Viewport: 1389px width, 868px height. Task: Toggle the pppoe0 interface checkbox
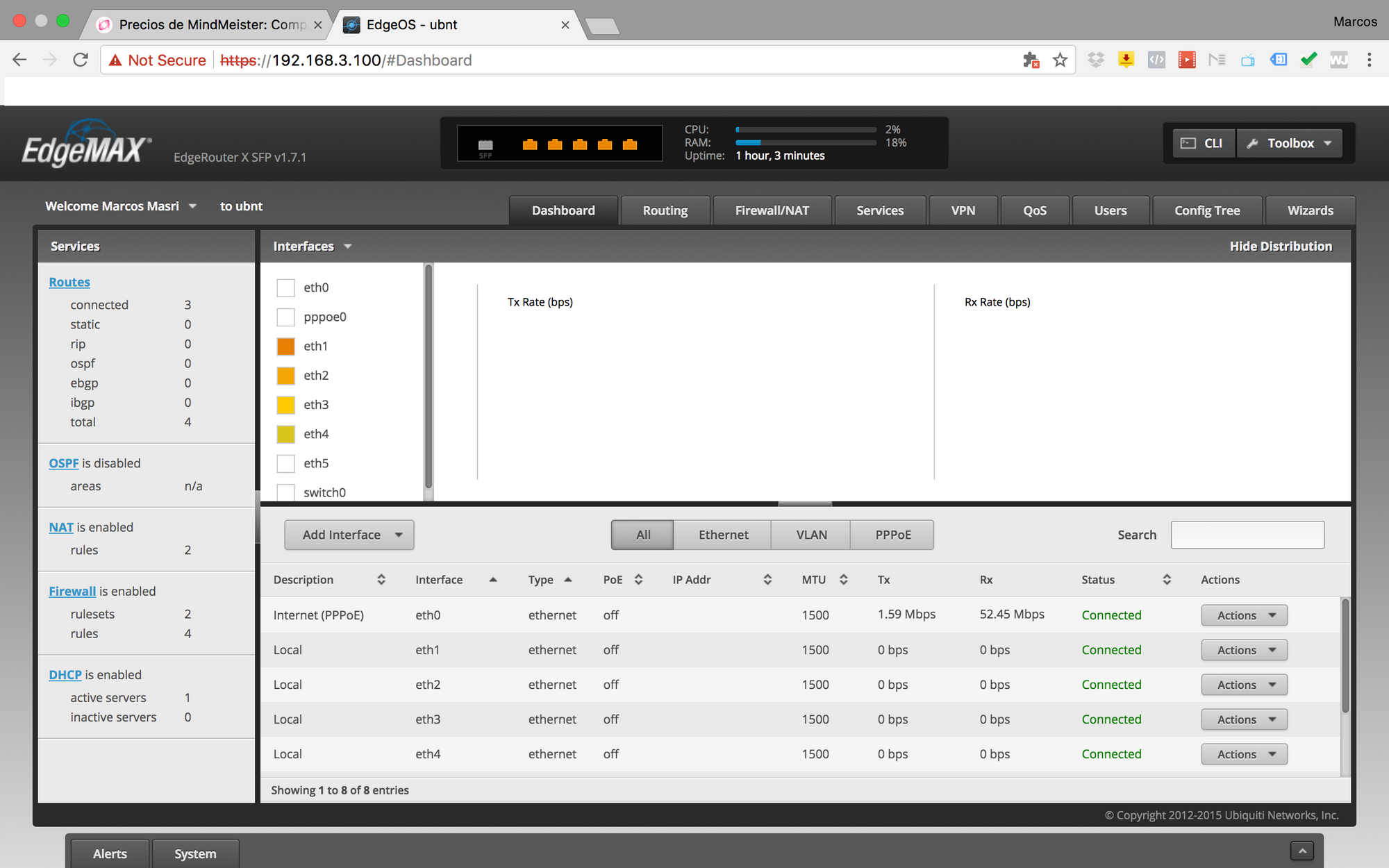pyautogui.click(x=285, y=317)
